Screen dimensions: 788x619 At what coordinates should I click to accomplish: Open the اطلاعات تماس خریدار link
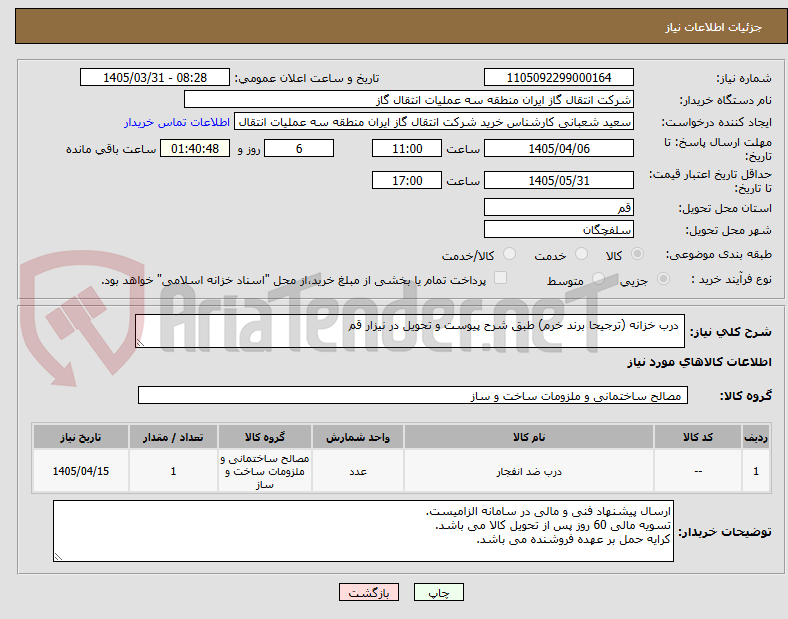[177, 122]
